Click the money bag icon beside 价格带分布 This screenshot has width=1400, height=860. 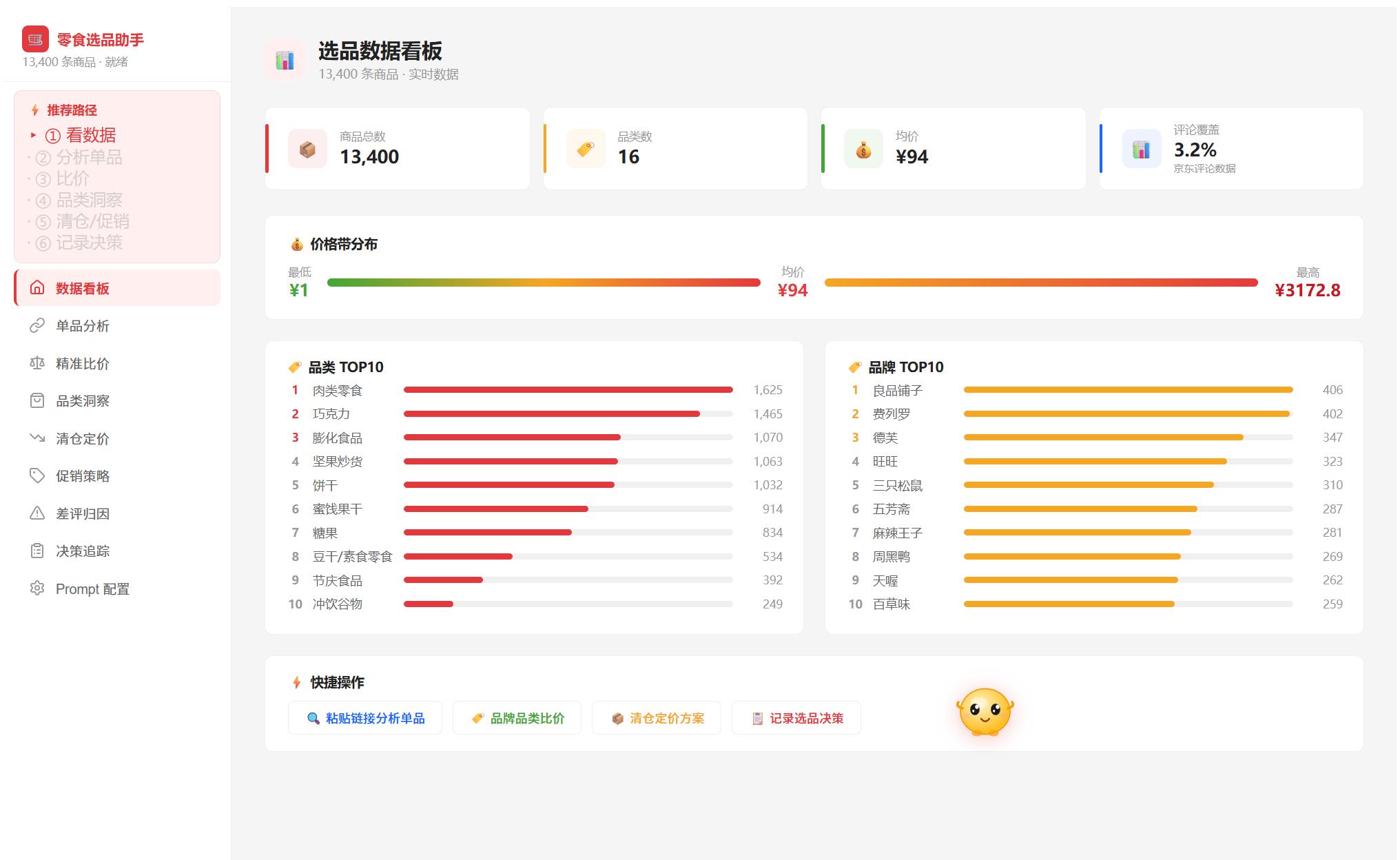point(297,245)
